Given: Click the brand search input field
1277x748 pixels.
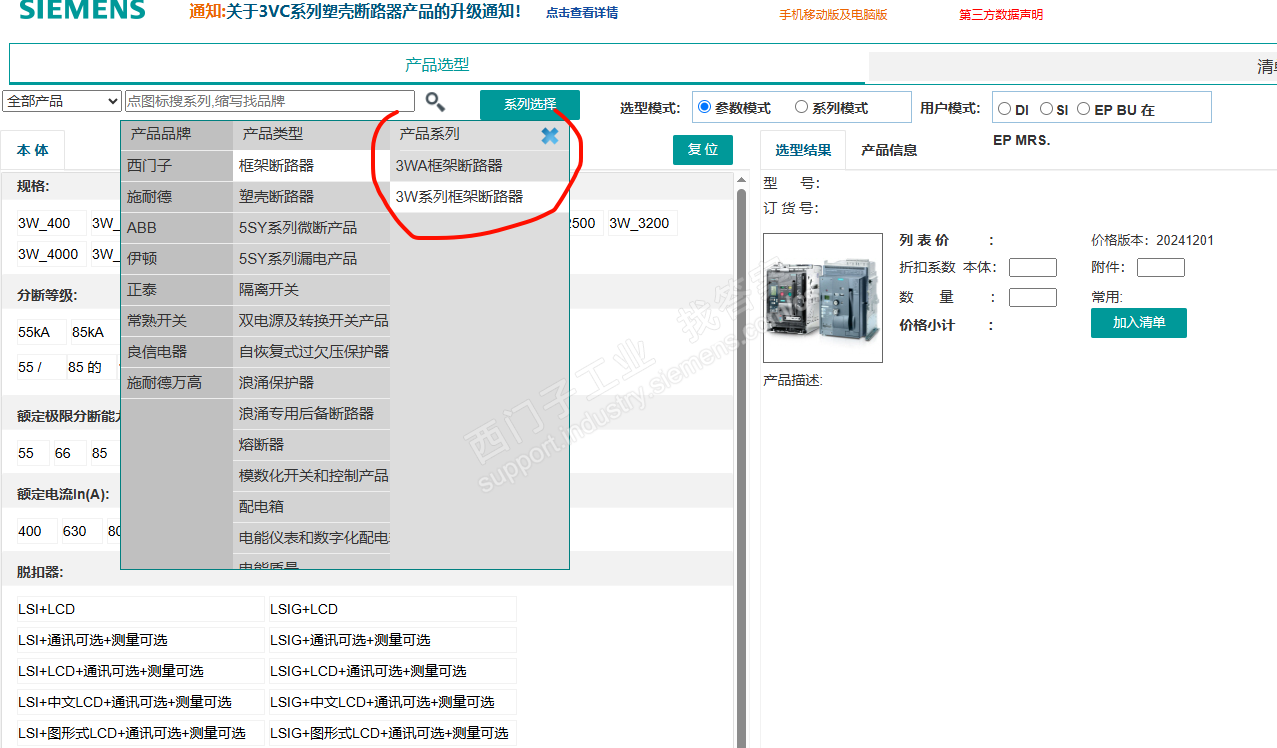Looking at the screenshot, I should pyautogui.click(x=269, y=101).
